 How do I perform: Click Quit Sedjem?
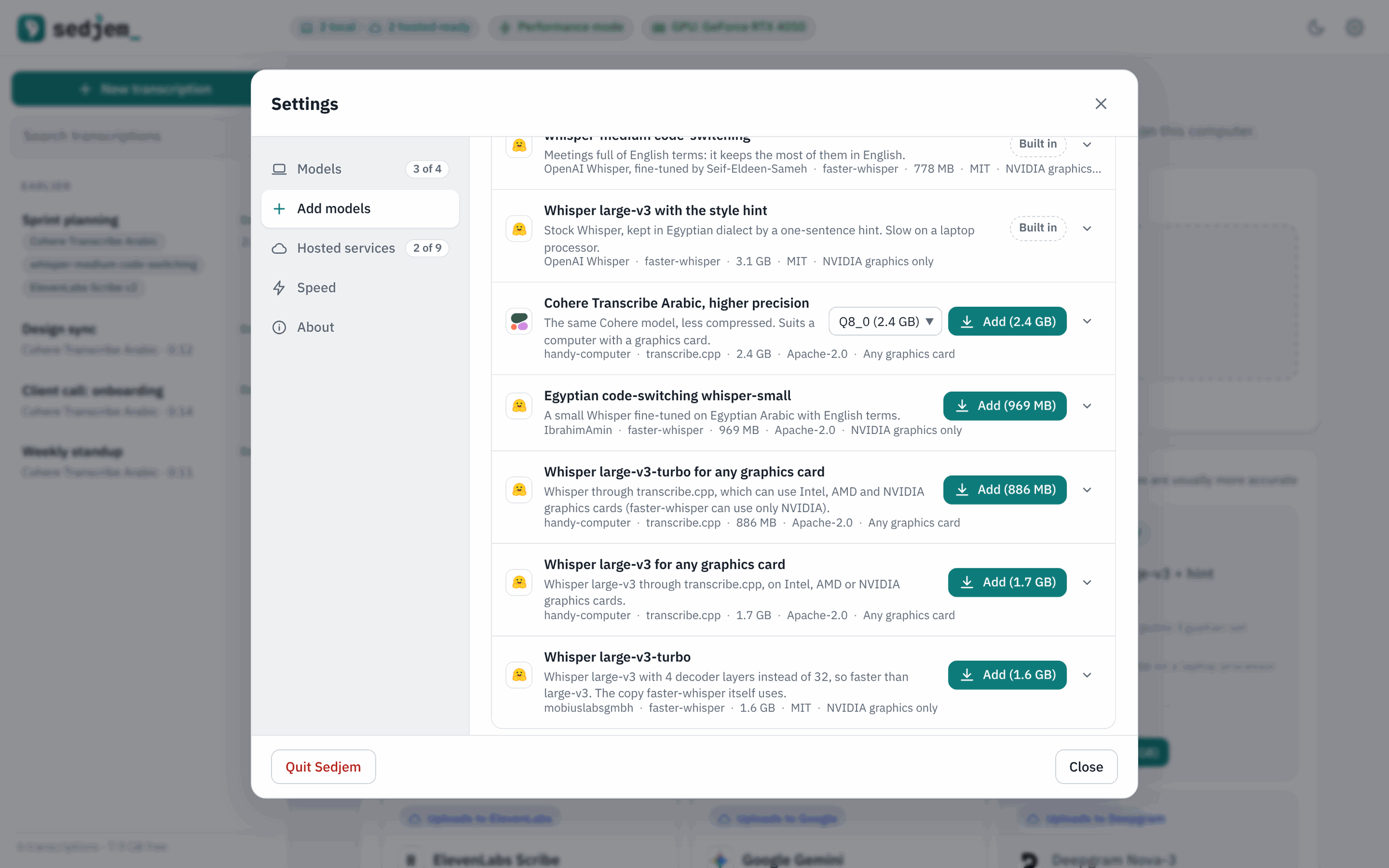click(x=323, y=767)
